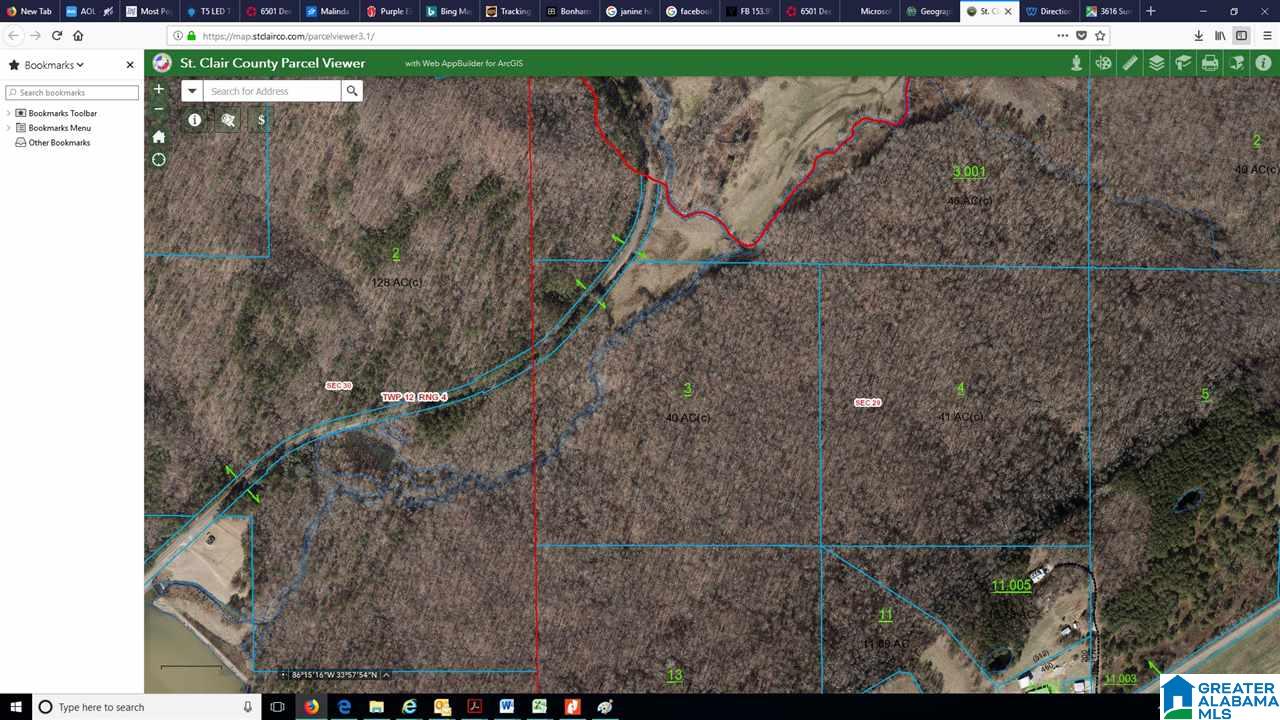The image size is (1280, 720).
Task: Go to browser home page
Action: [78, 35]
